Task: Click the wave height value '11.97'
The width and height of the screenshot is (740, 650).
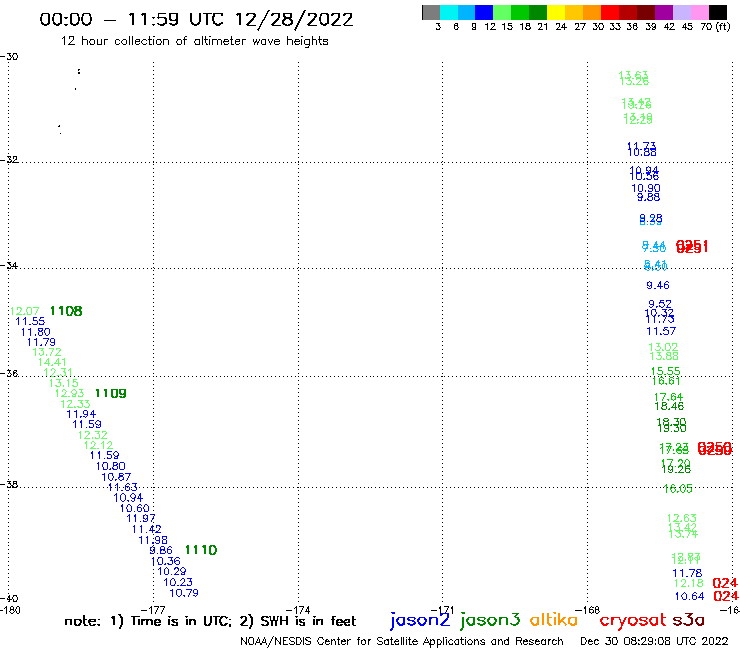Action: [141, 518]
